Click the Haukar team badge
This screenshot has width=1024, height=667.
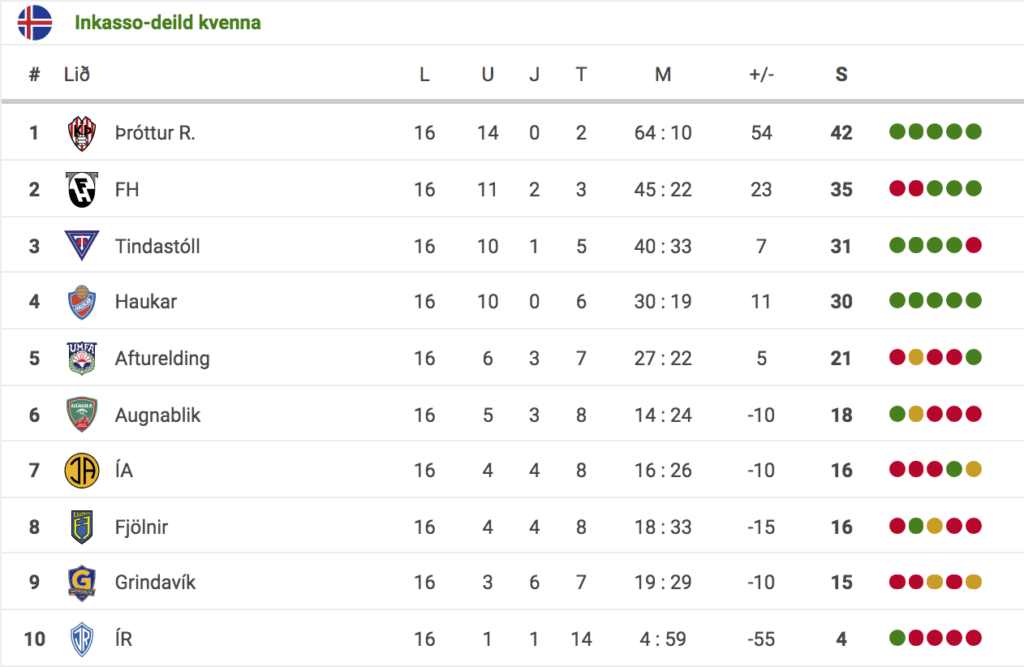click(x=82, y=302)
